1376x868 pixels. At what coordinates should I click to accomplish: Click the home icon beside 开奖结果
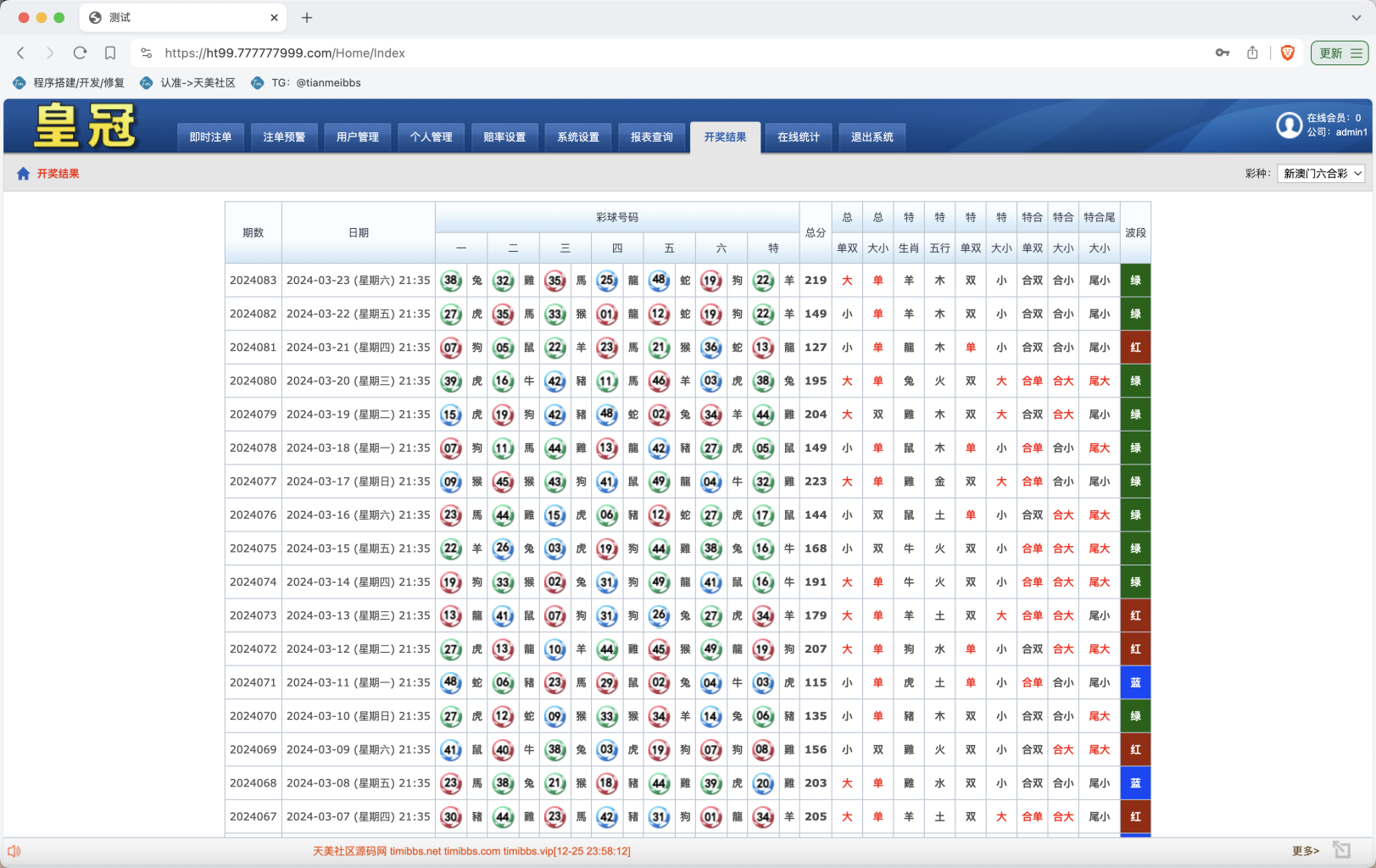(x=23, y=174)
